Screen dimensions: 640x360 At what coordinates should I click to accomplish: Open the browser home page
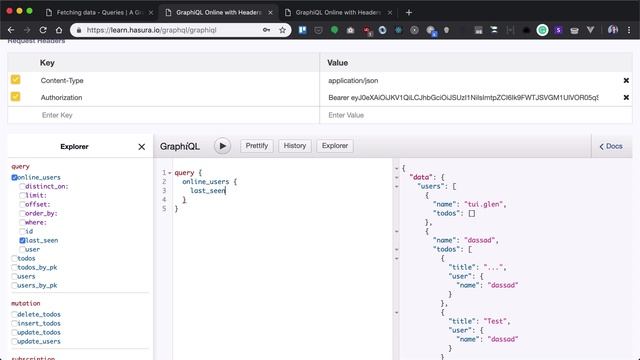[59, 30]
